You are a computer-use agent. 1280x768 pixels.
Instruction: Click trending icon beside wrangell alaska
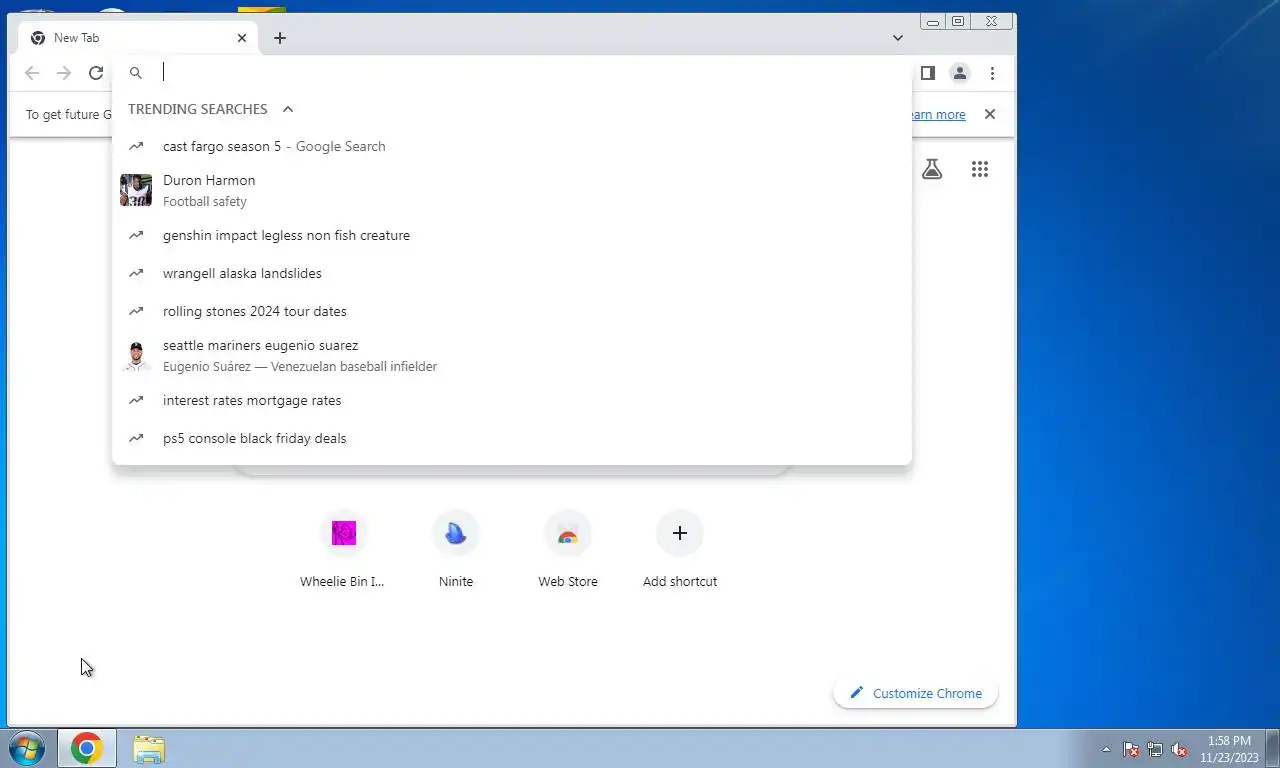click(x=136, y=273)
